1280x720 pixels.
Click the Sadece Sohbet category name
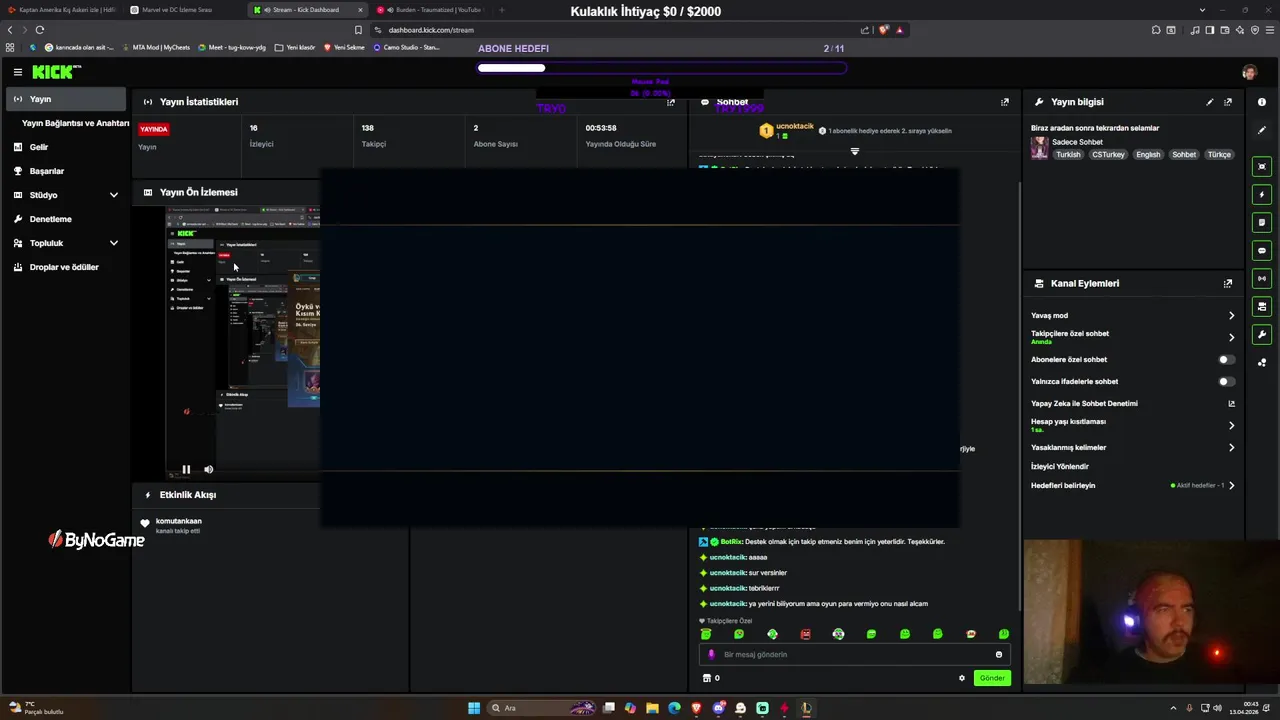click(x=1077, y=142)
